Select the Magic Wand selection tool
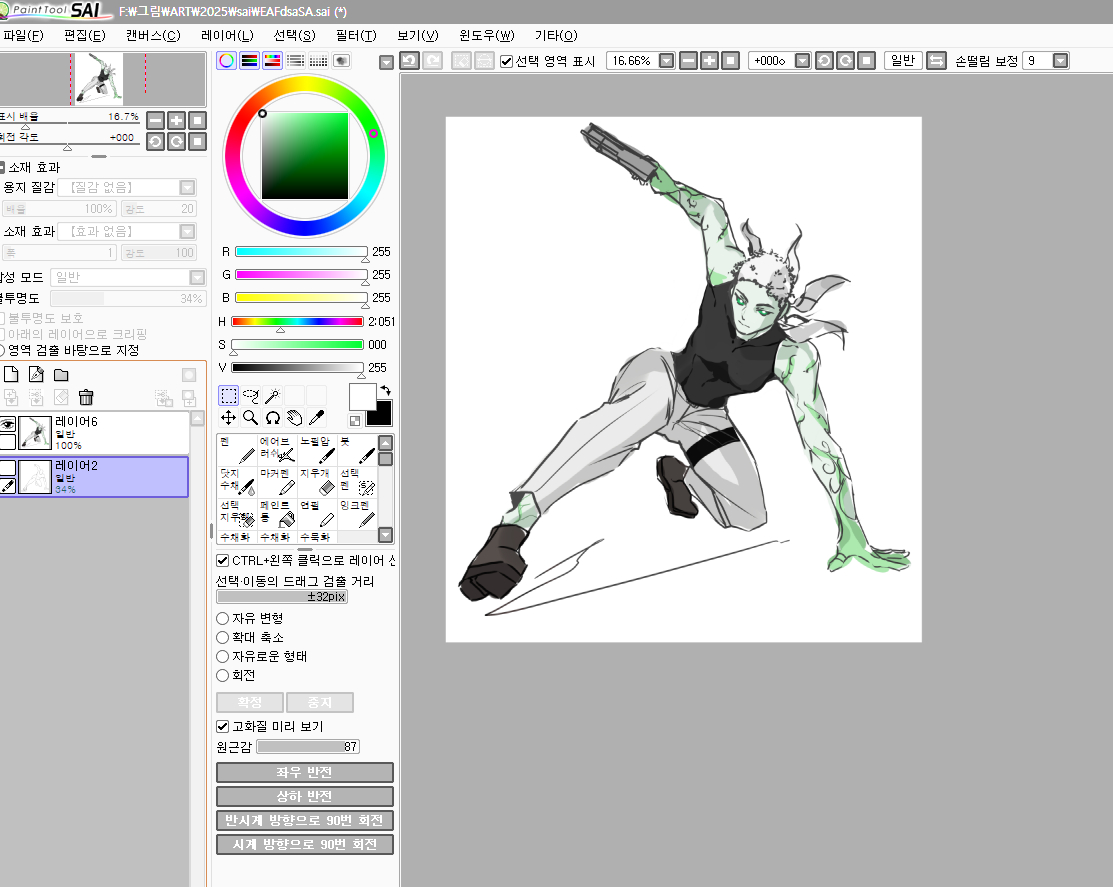The width and height of the screenshot is (1113, 887). pyautogui.click(x=272, y=396)
